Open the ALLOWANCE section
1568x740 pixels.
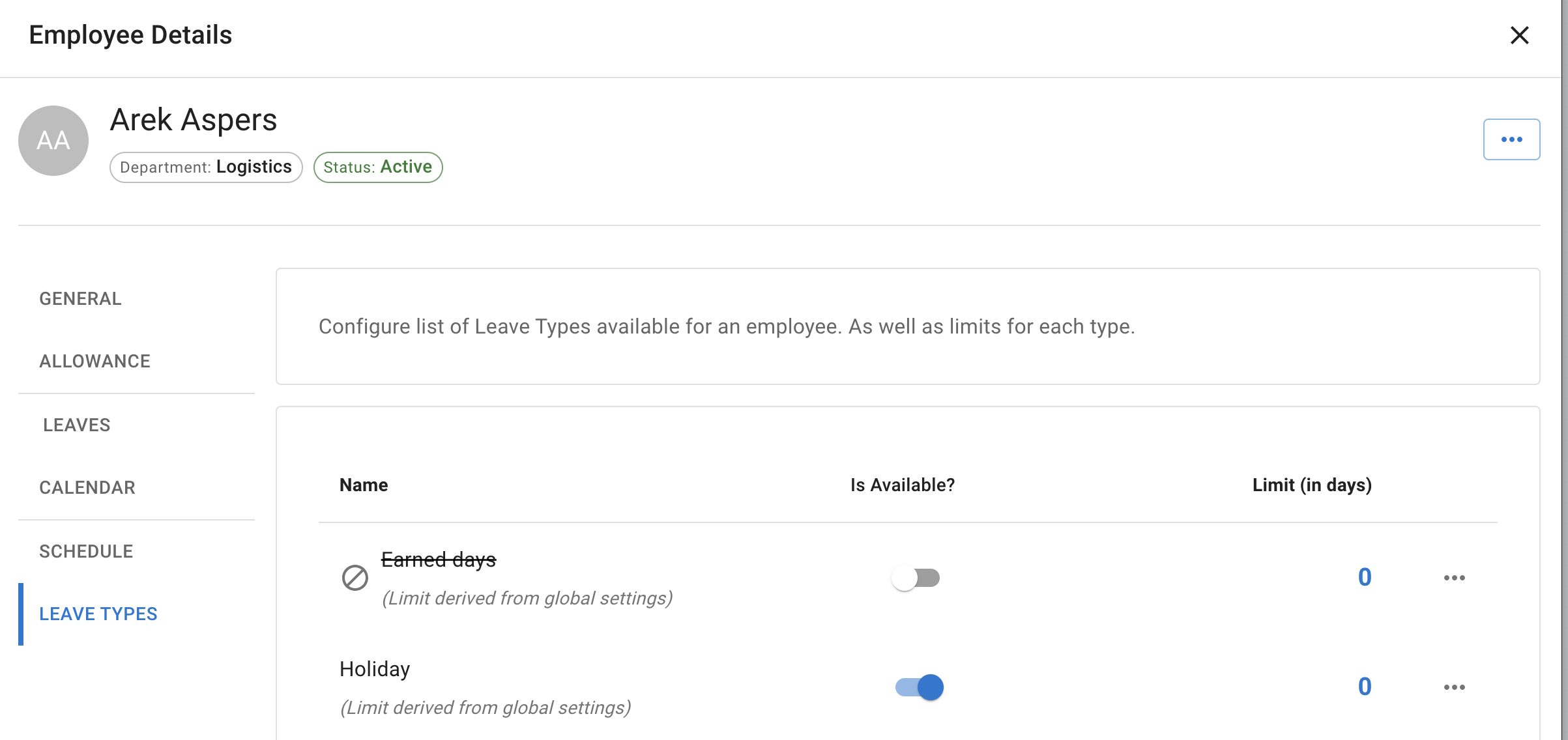tap(94, 360)
